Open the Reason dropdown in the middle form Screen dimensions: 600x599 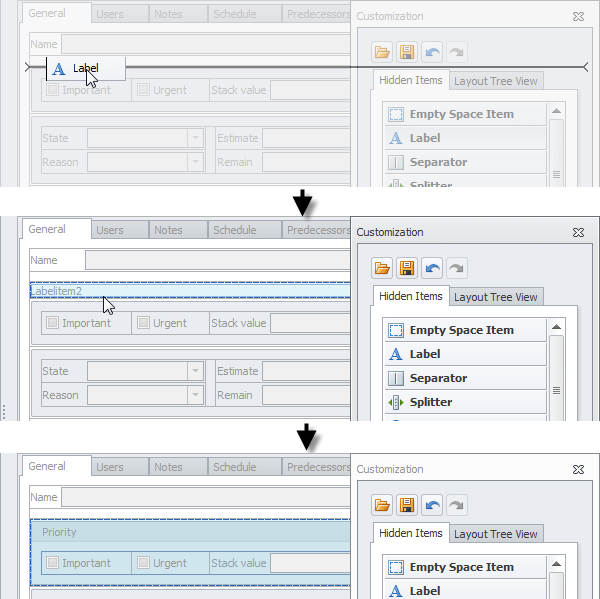[x=195, y=395]
